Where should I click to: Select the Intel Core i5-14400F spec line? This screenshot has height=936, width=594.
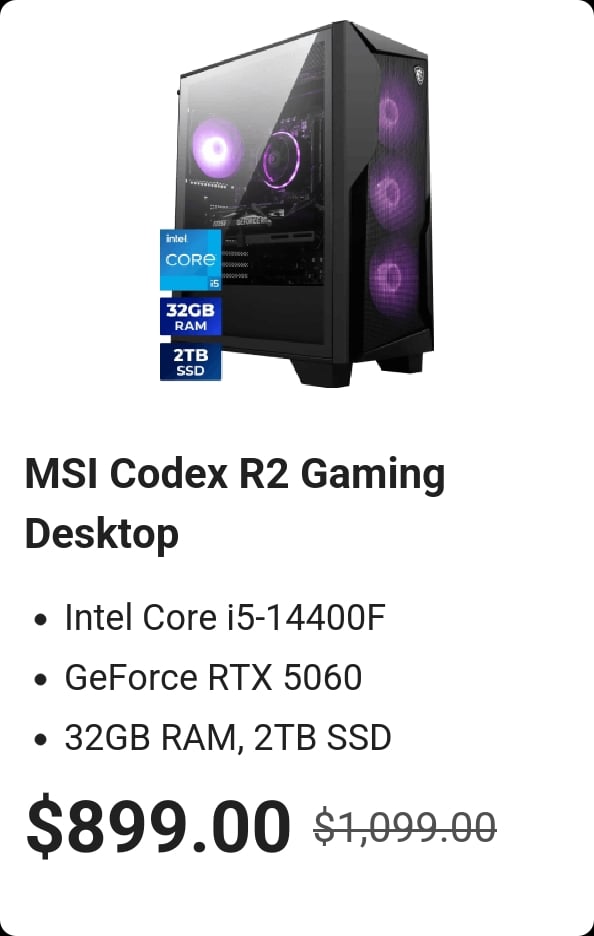(x=224, y=617)
